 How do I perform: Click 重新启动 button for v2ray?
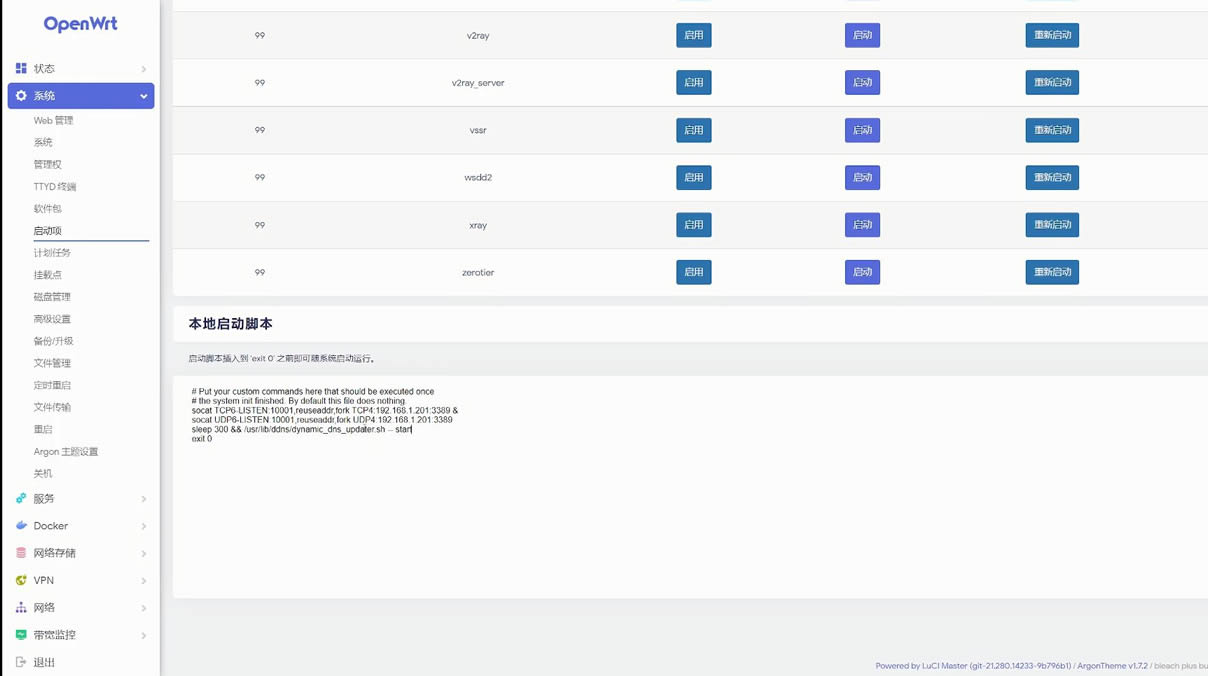tap(1052, 35)
